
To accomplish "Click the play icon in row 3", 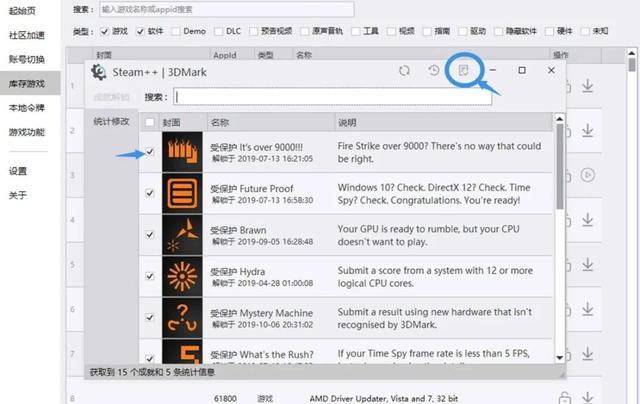I will [588, 175].
